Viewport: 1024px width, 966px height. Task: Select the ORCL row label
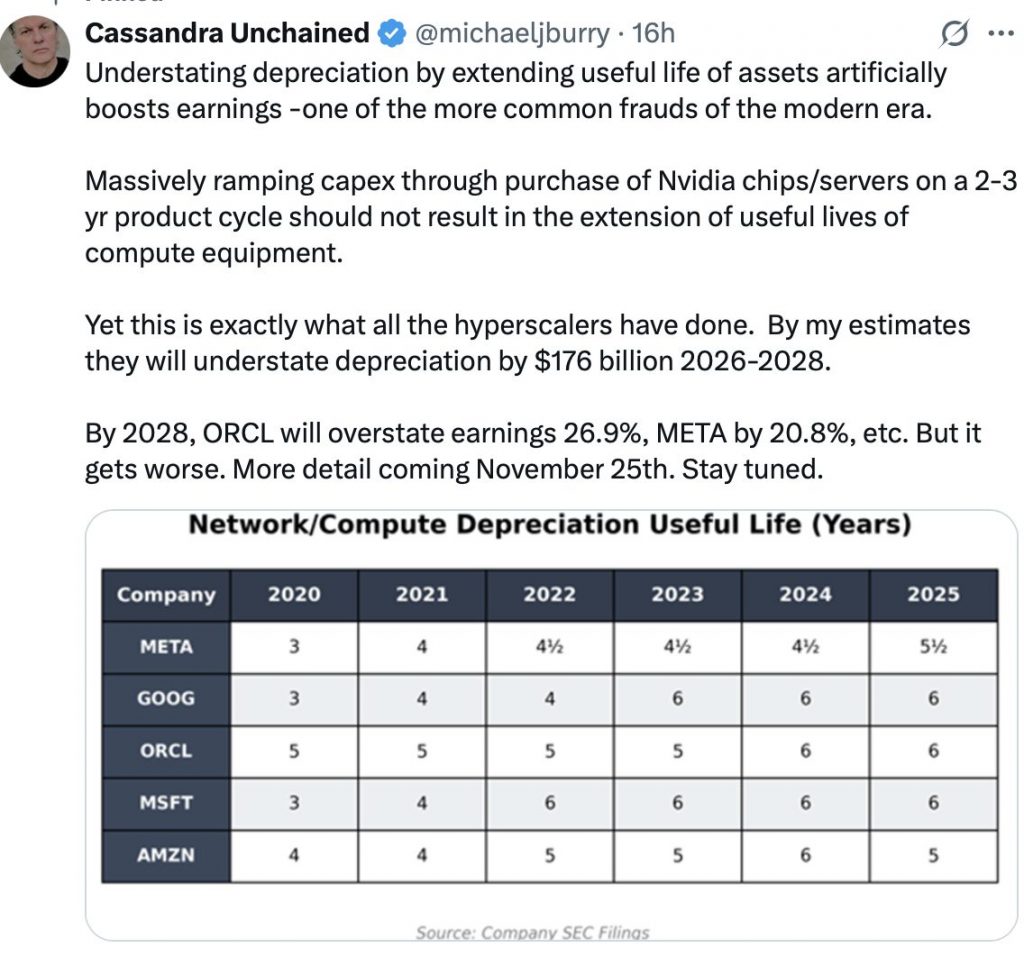click(166, 751)
